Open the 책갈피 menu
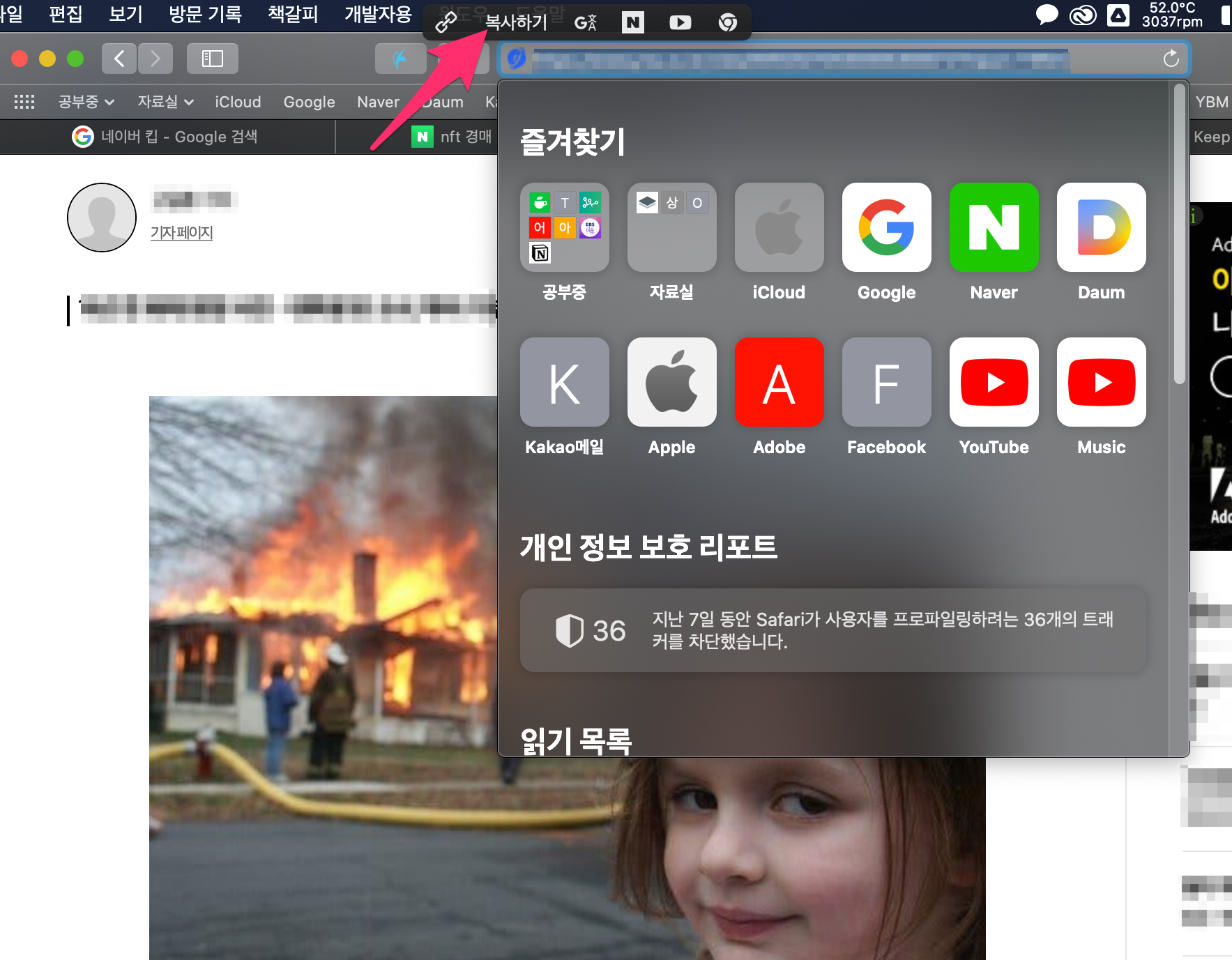The image size is (1232, 960). pos(293,14)
